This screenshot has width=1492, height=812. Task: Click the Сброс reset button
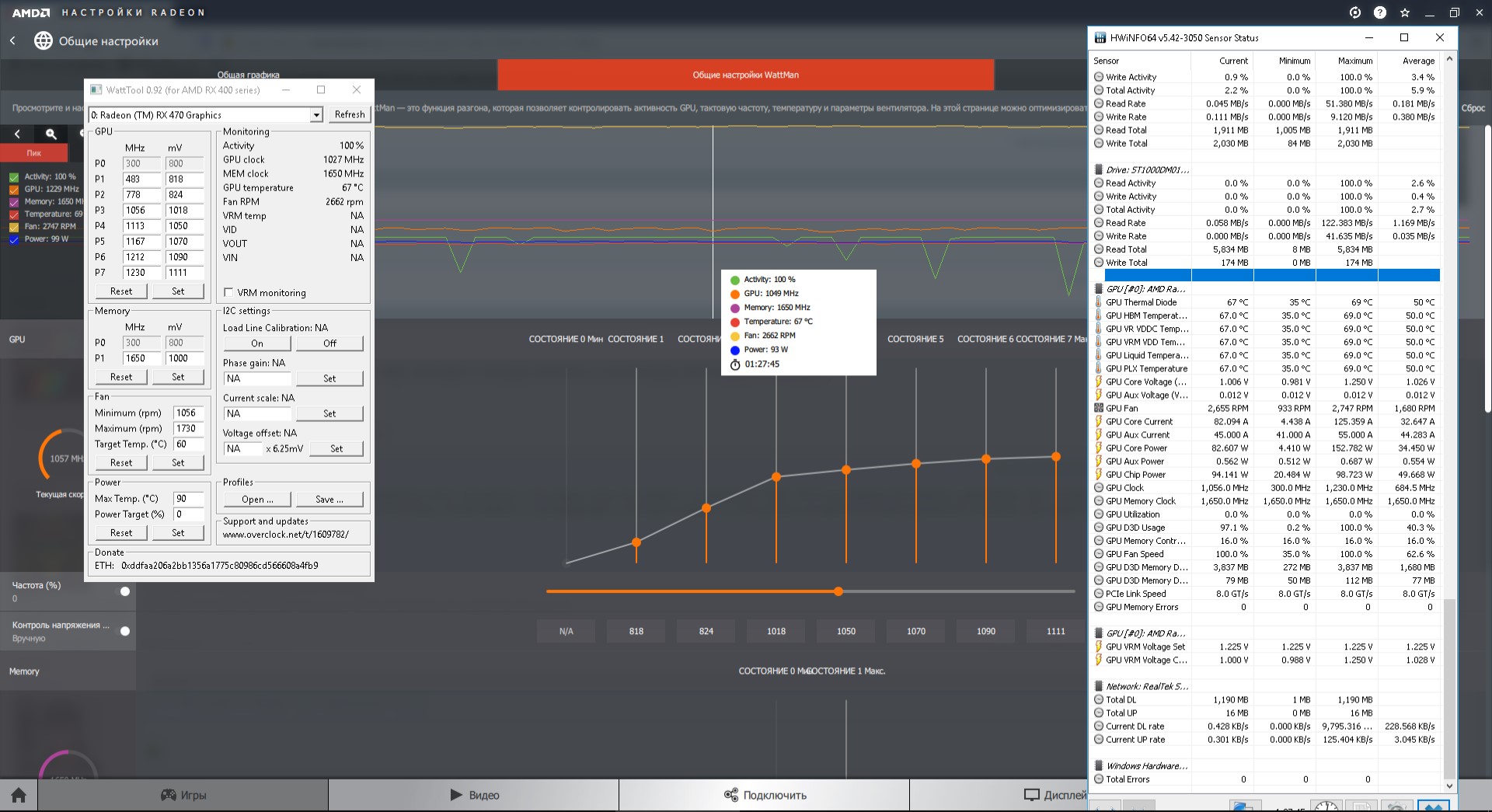click(1473, 108)
